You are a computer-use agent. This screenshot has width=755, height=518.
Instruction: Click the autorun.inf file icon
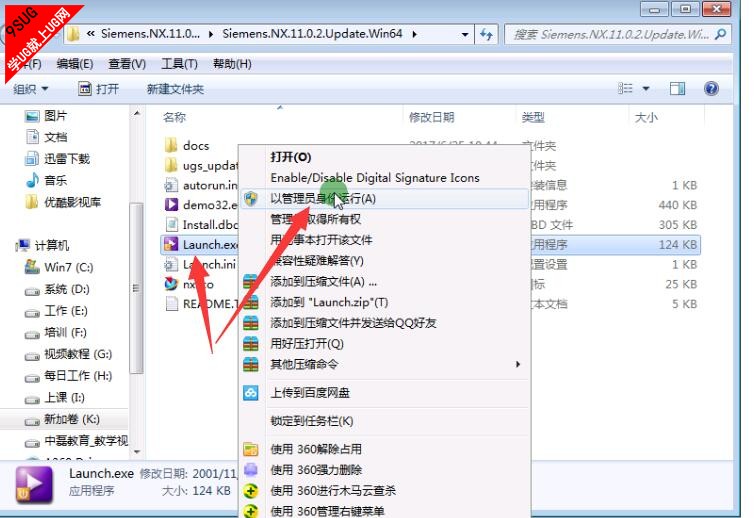pyautogui.click(x=171, y=185)
